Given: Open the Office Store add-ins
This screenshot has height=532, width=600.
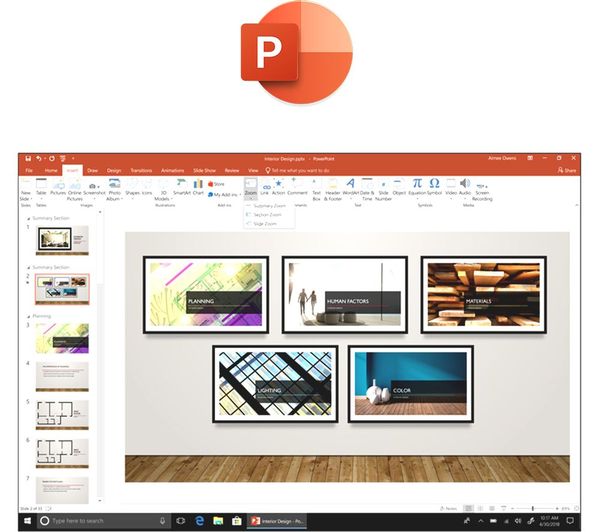Looking at the screenshot, I should [x=216, y=184].
